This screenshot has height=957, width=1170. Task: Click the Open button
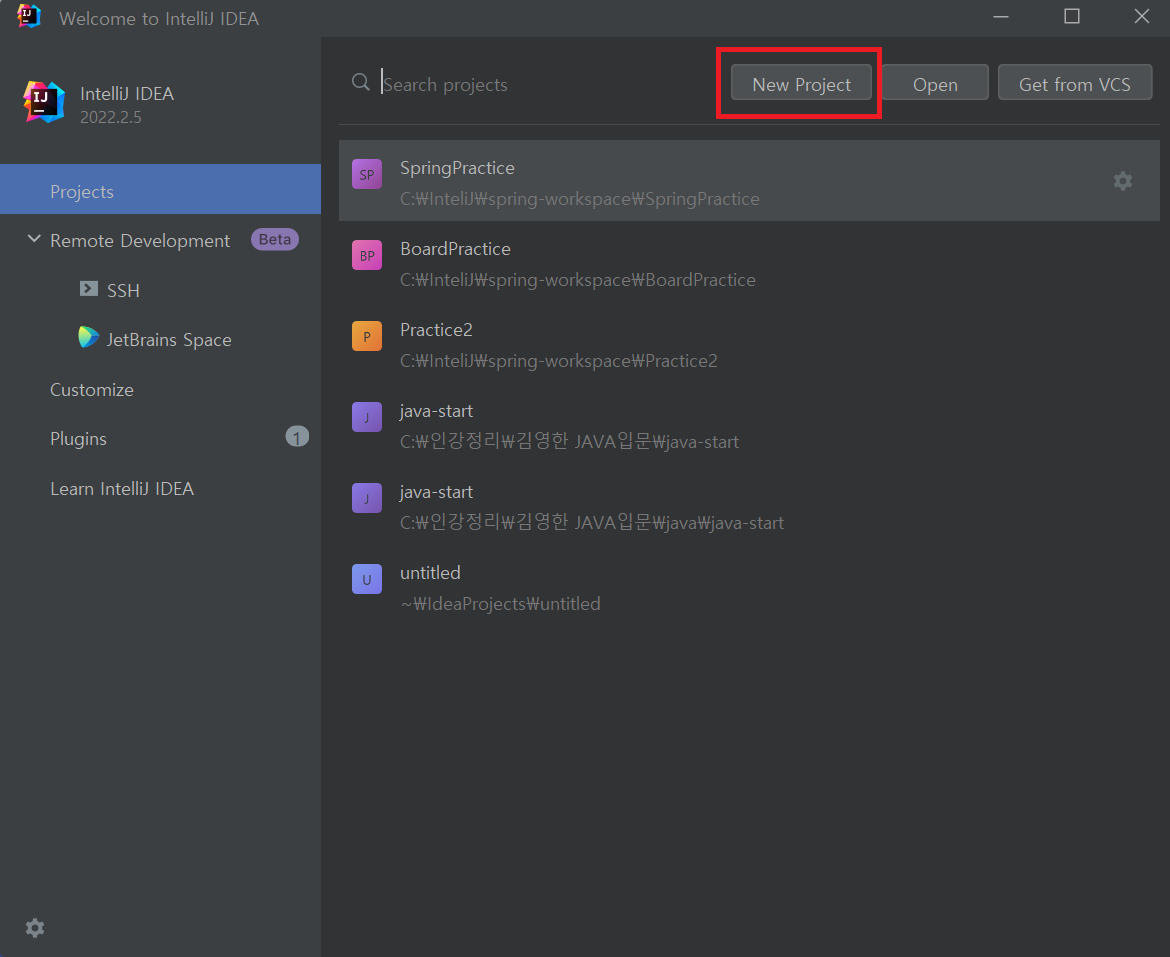[935, 83]
